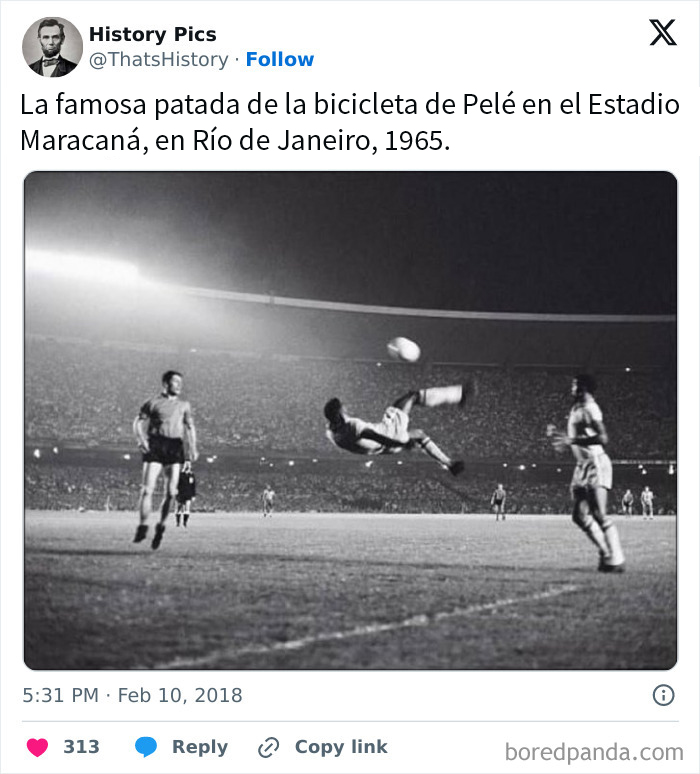The image size is (700, 774).
Task: Click the 313 likes count
Action: click(81, 747)
